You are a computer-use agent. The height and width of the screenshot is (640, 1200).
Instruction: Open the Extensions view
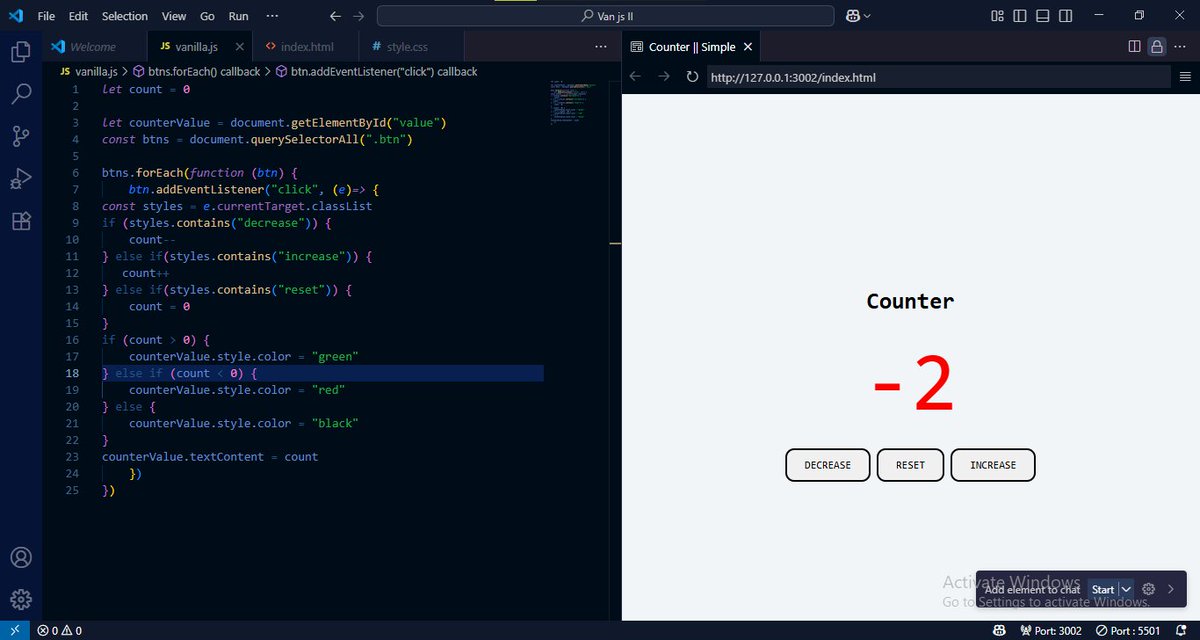pos(21,221)
